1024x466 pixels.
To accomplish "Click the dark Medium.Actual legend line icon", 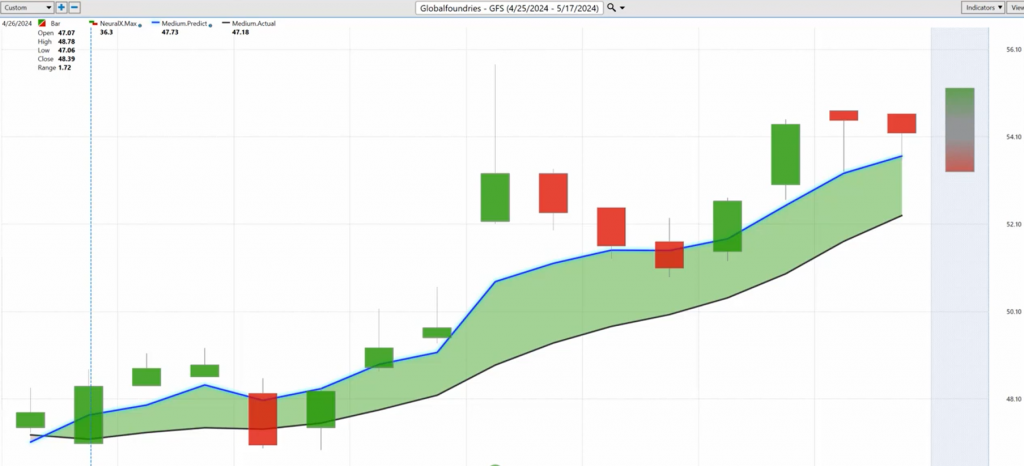I will [225, 21].
